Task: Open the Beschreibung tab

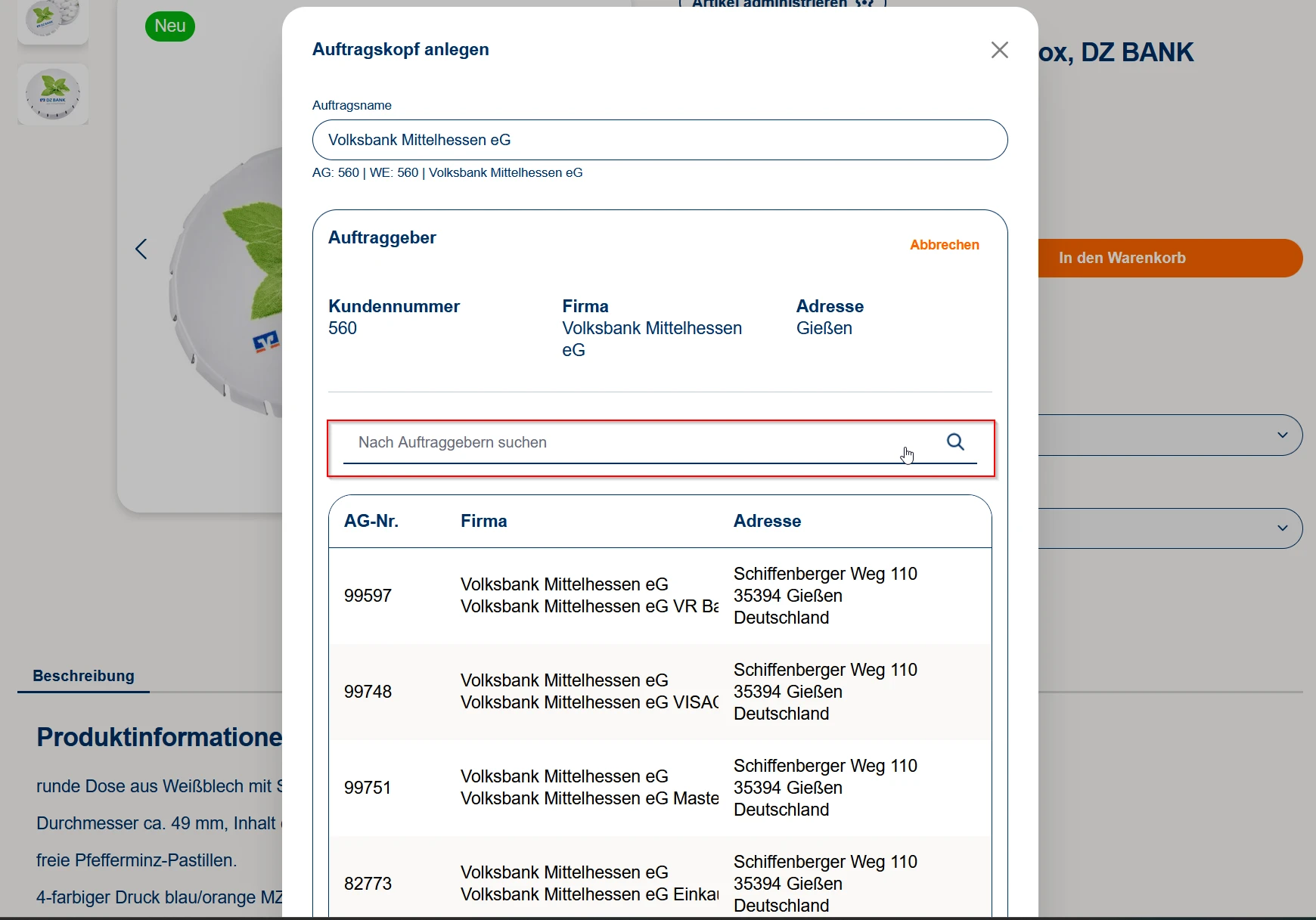Action: coord(83,676)
